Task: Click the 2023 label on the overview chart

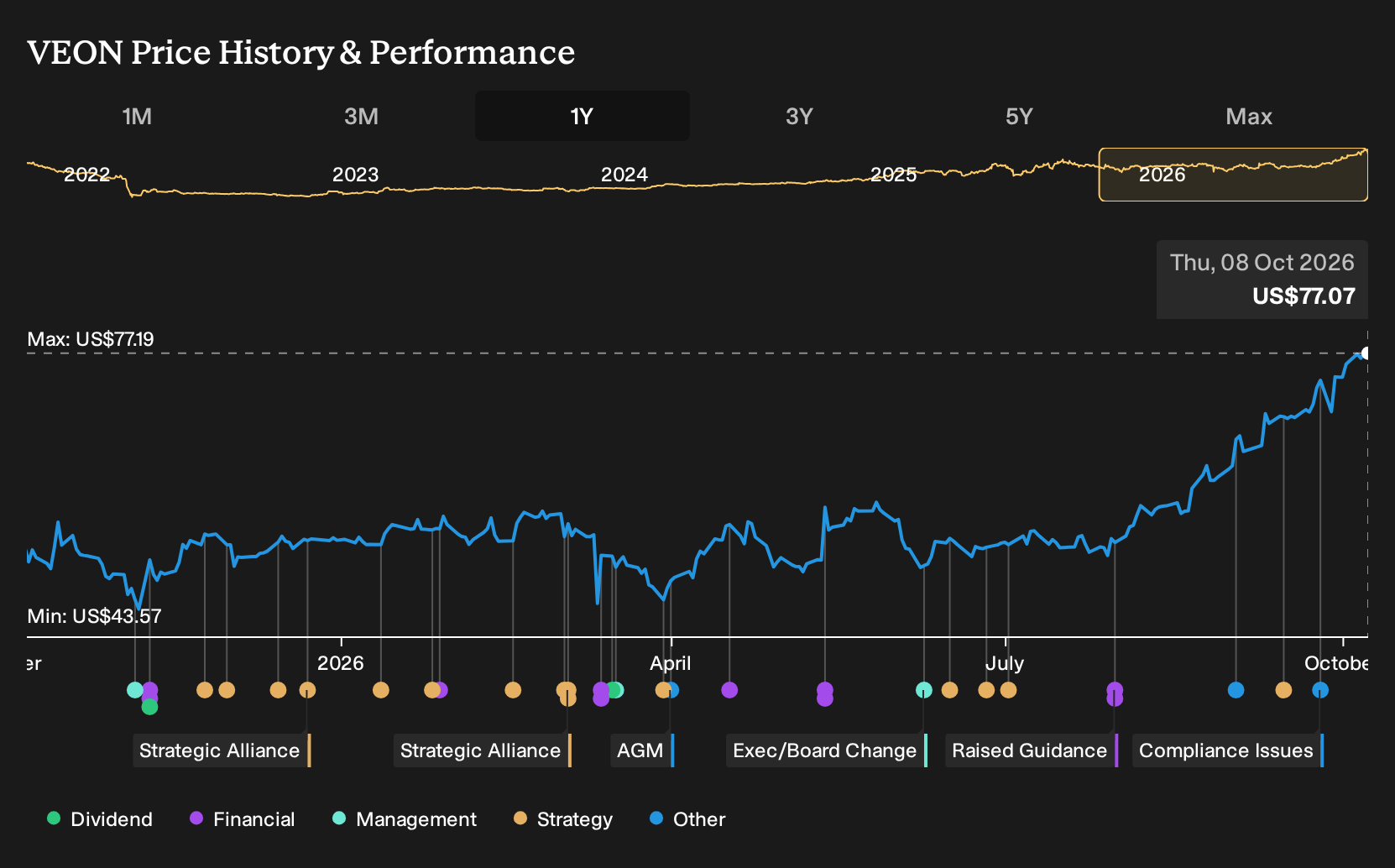Action: point(356,175)
